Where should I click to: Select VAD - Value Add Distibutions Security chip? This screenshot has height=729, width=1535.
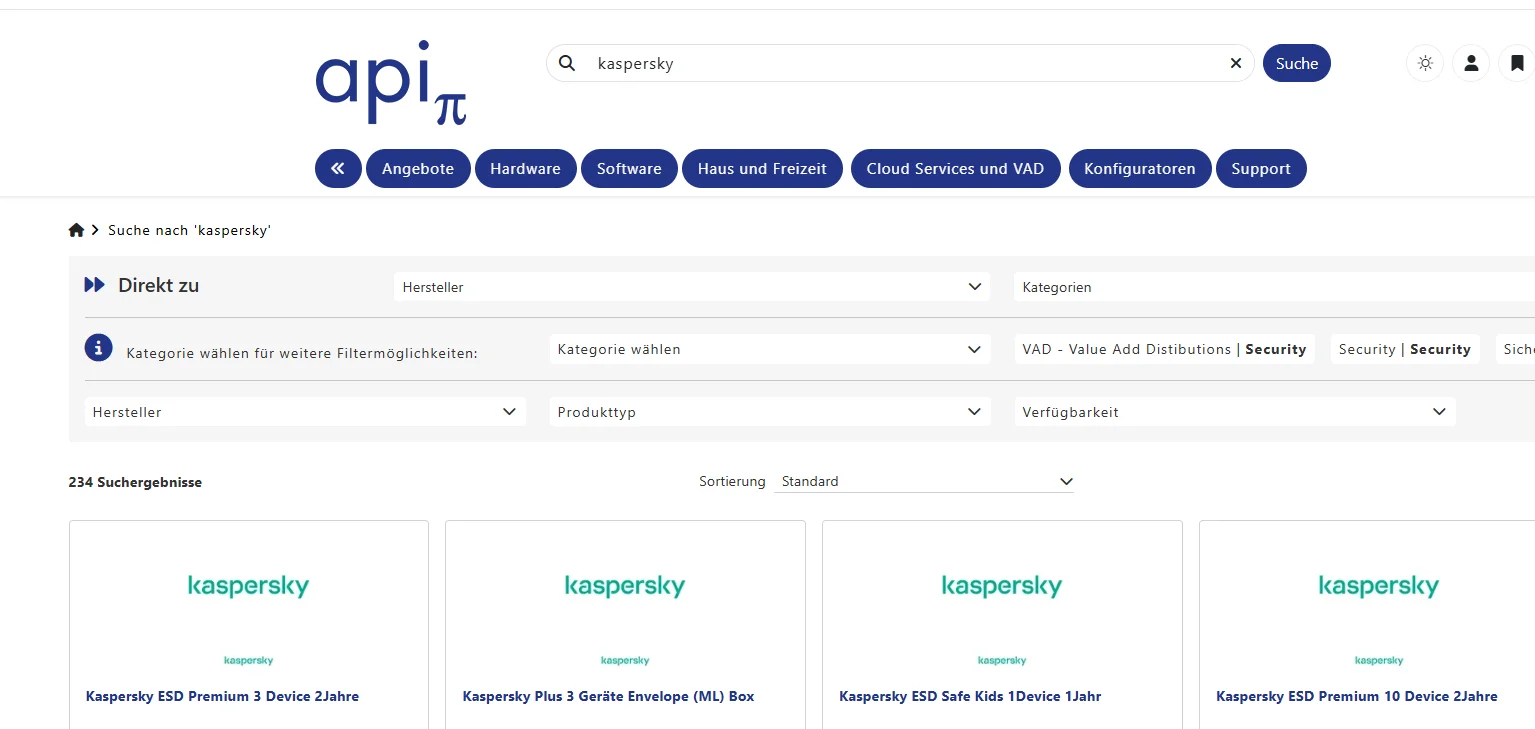[x=1164, y=349]
